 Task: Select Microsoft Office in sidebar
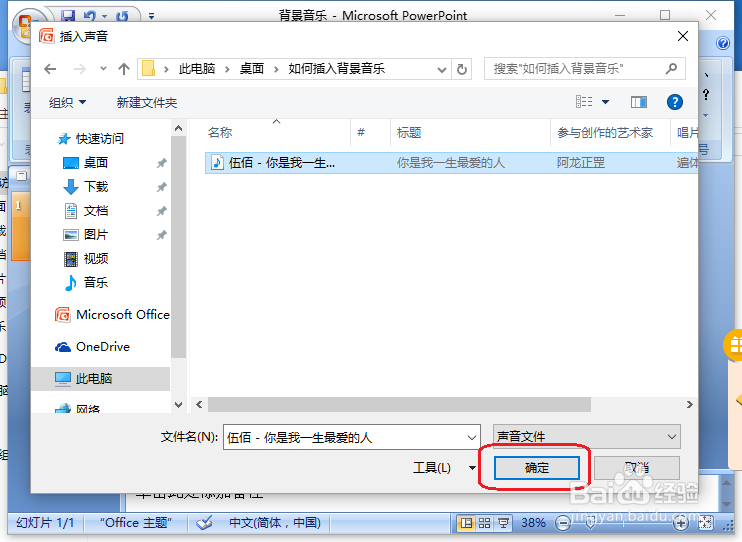(112, 315)
